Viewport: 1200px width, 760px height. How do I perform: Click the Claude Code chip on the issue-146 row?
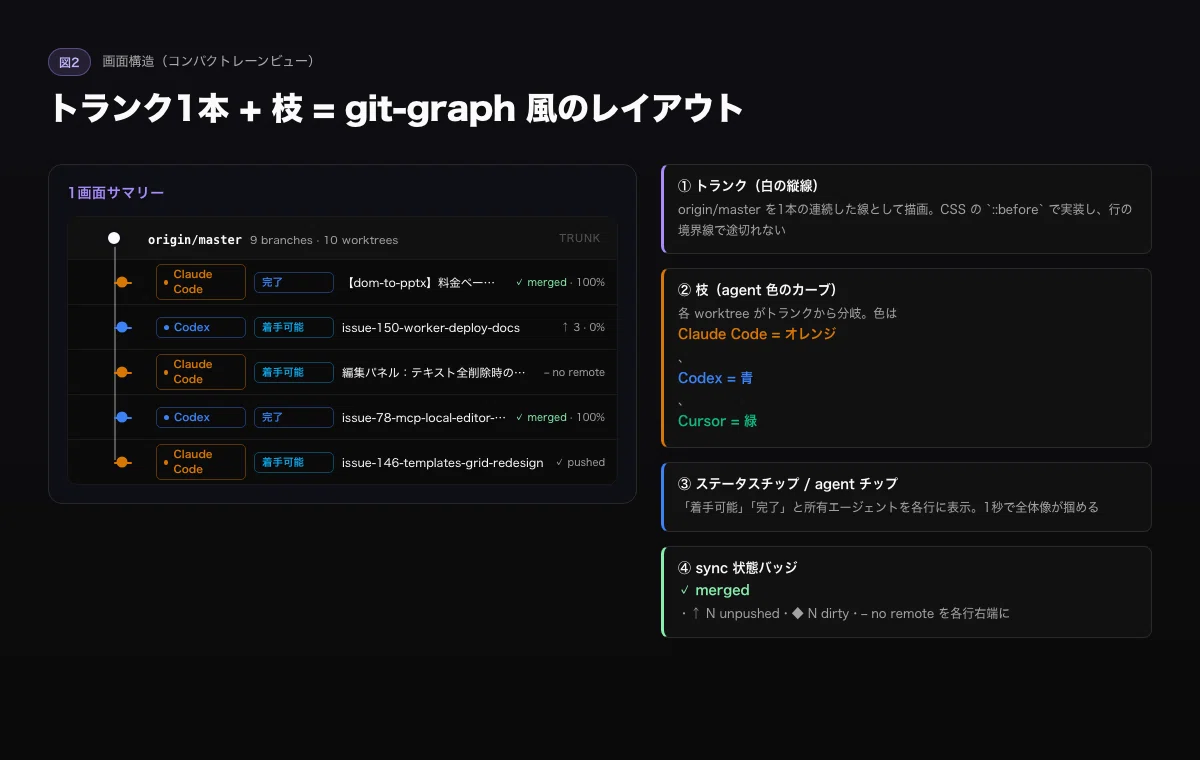(x=201, y=462)
